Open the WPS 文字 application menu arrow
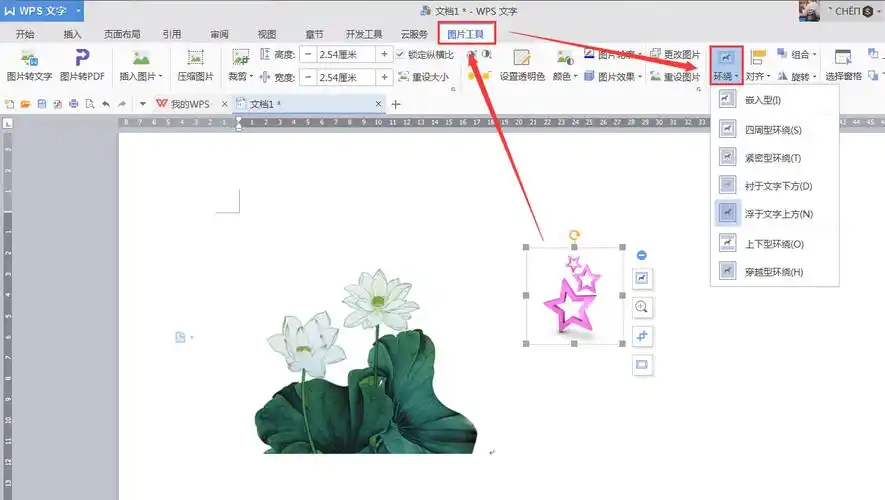Screen dimensions: 885x500 [x=78, y=11]
